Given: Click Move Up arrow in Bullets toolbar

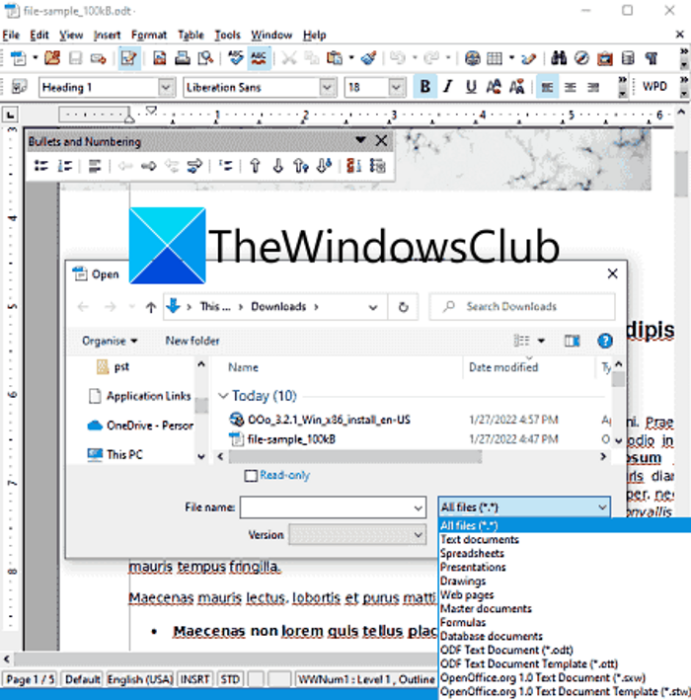Looking at the screenshot, I should click(255, 166).
